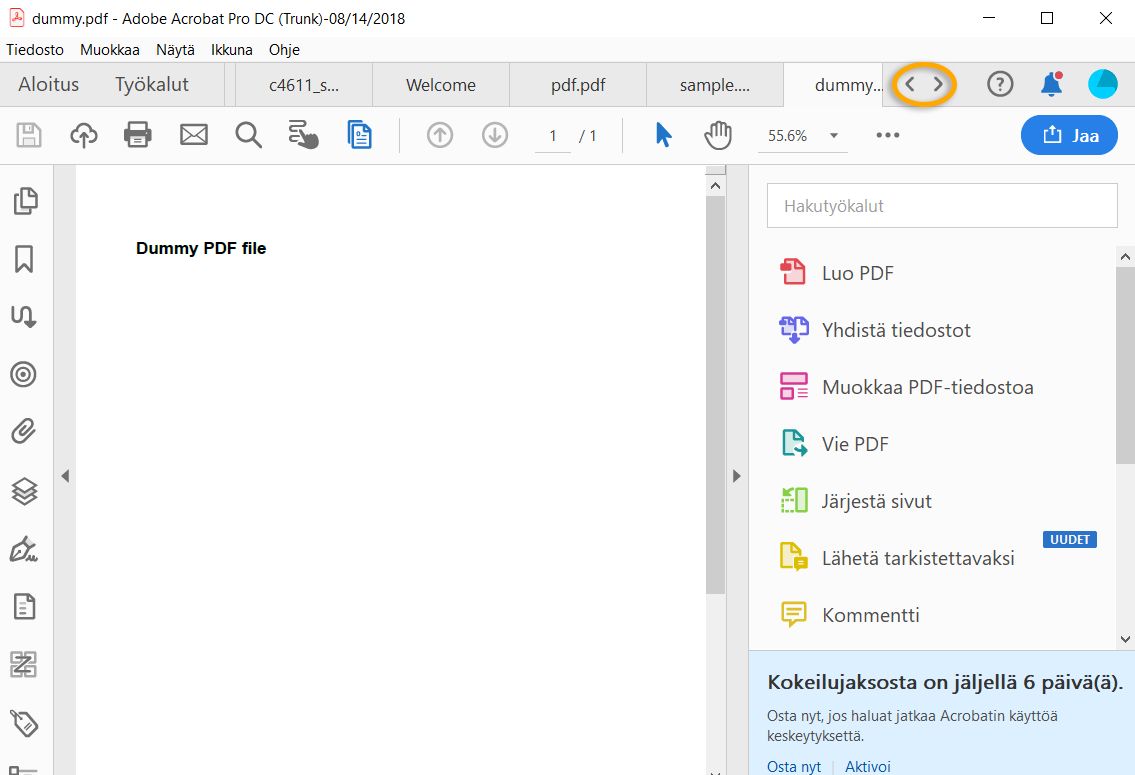The width and height of the screenshot is (1135, 775).
Task: Open the Signatures panel
Action: tap(27, 548)
